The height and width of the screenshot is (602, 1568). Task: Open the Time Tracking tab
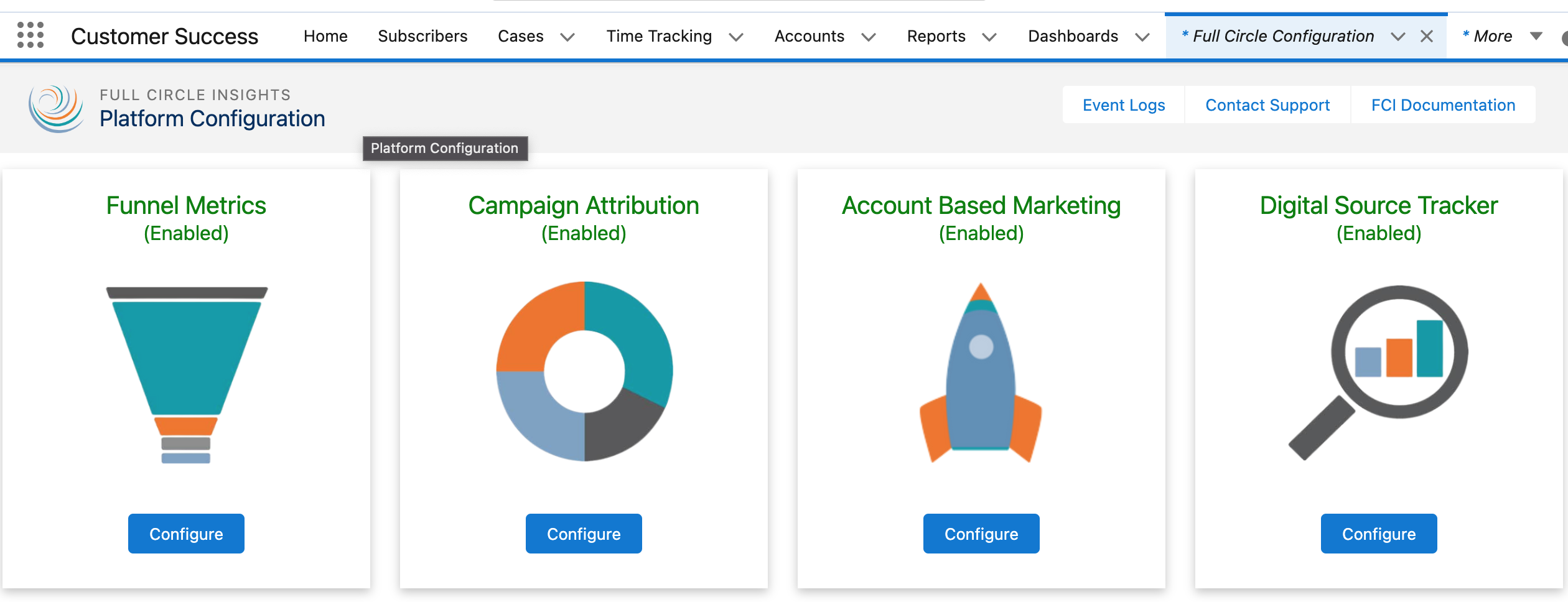click(x=659, y=36)
